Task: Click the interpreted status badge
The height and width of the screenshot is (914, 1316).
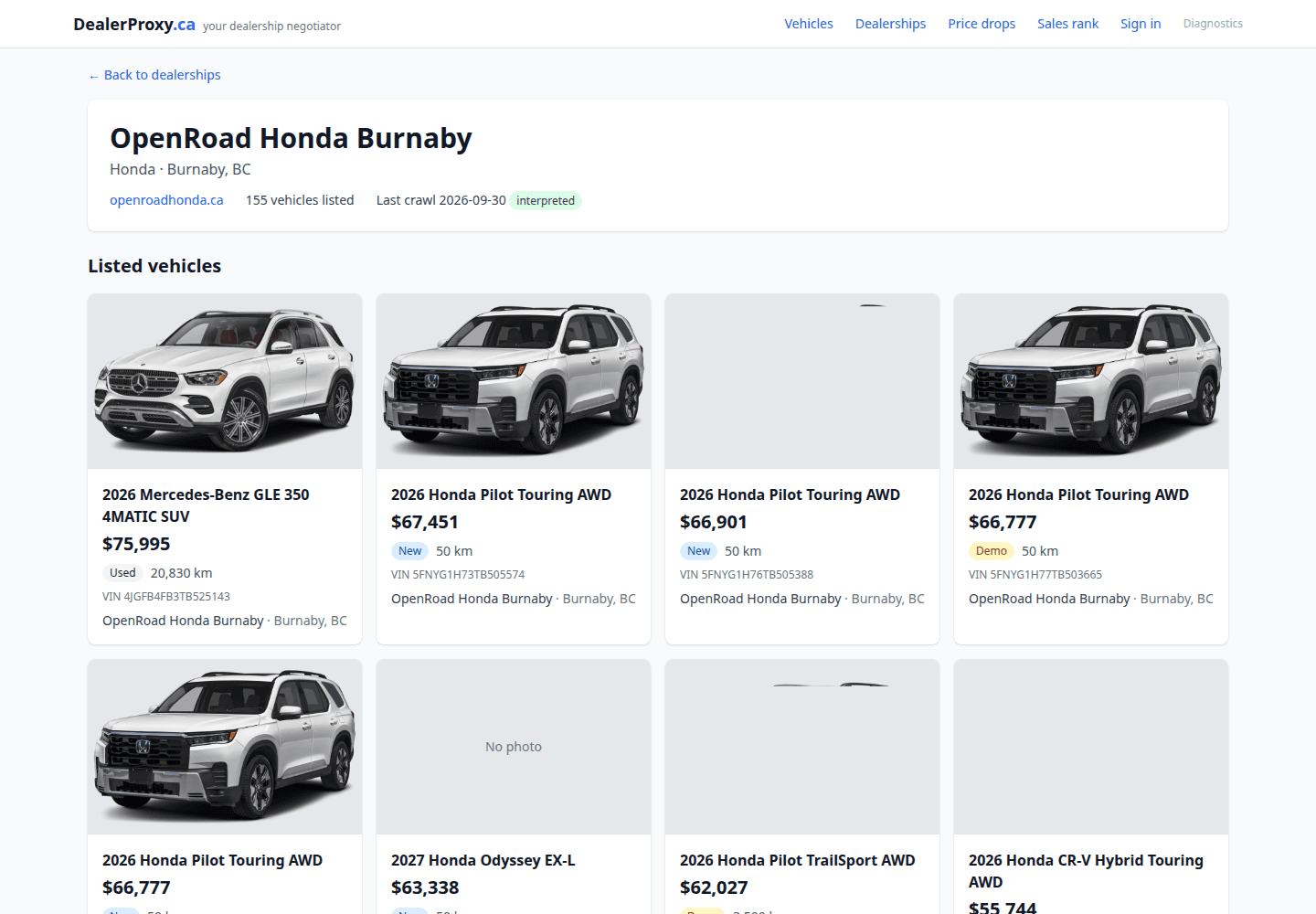Action: 546,200
